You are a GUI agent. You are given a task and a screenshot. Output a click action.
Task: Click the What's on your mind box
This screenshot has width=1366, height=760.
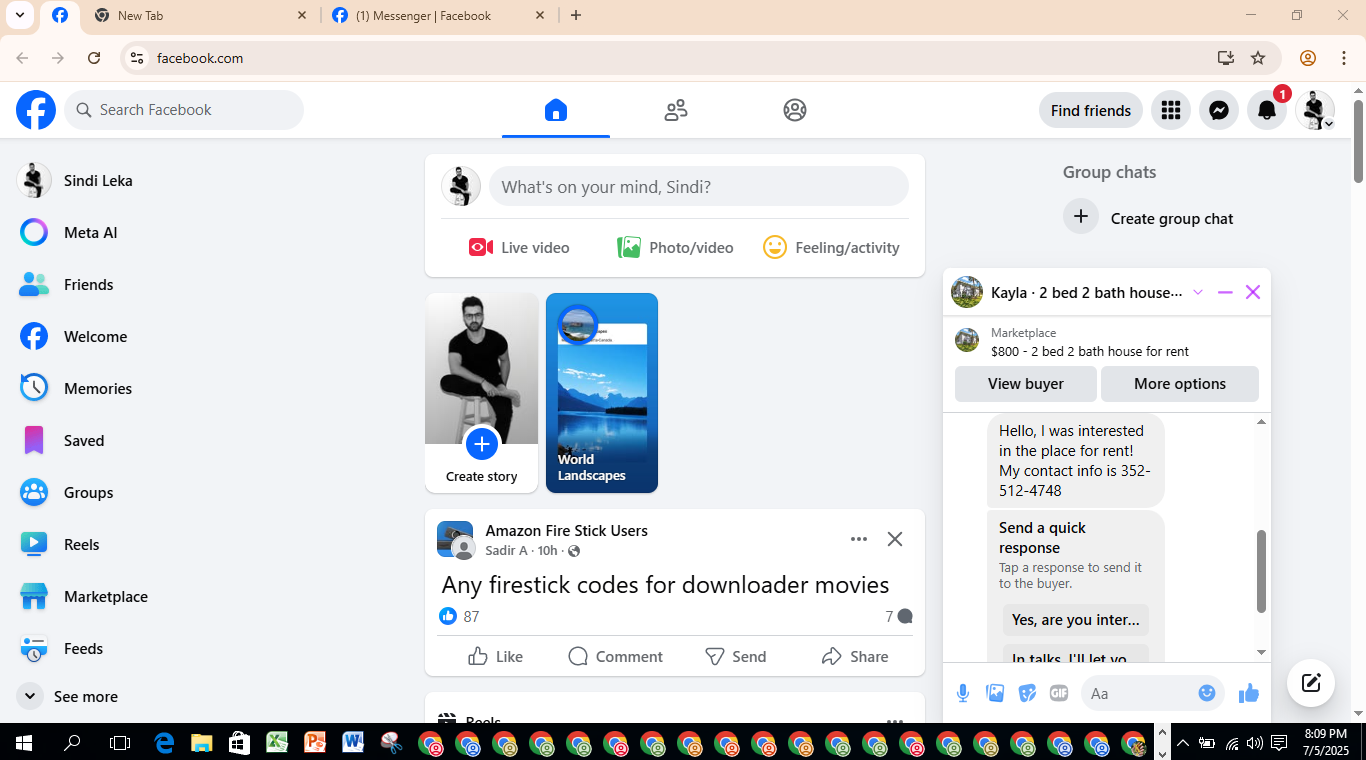[x=699, y=187]
